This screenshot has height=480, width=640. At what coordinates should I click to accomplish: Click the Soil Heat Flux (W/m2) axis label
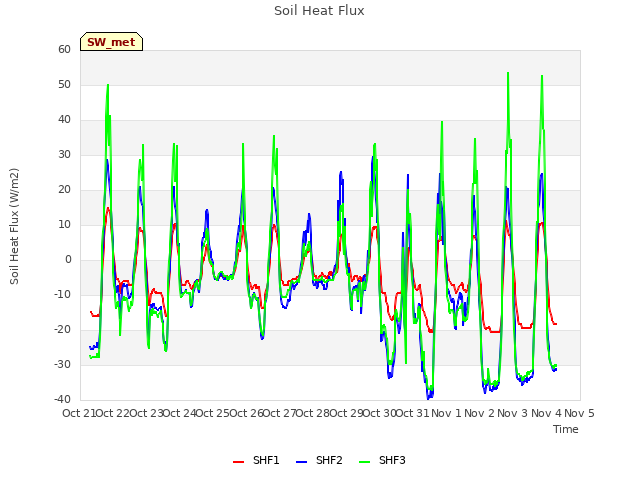point(14,226)
